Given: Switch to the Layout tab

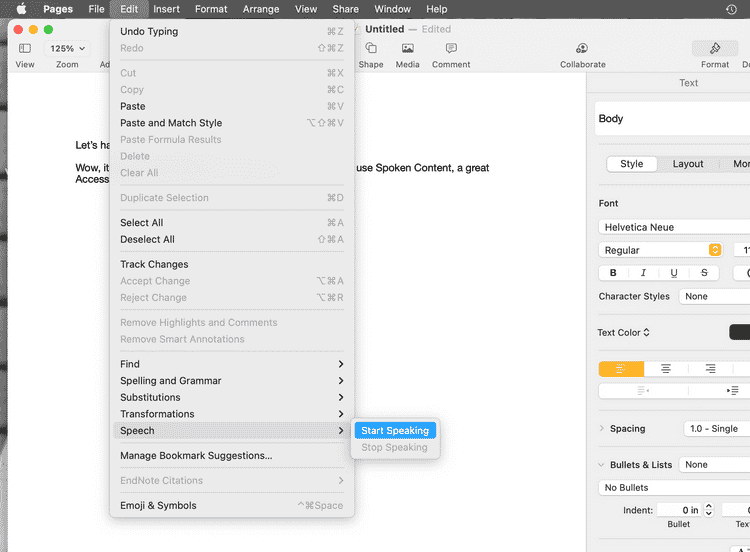Looking at the screenshot, I should coord(688,164).
